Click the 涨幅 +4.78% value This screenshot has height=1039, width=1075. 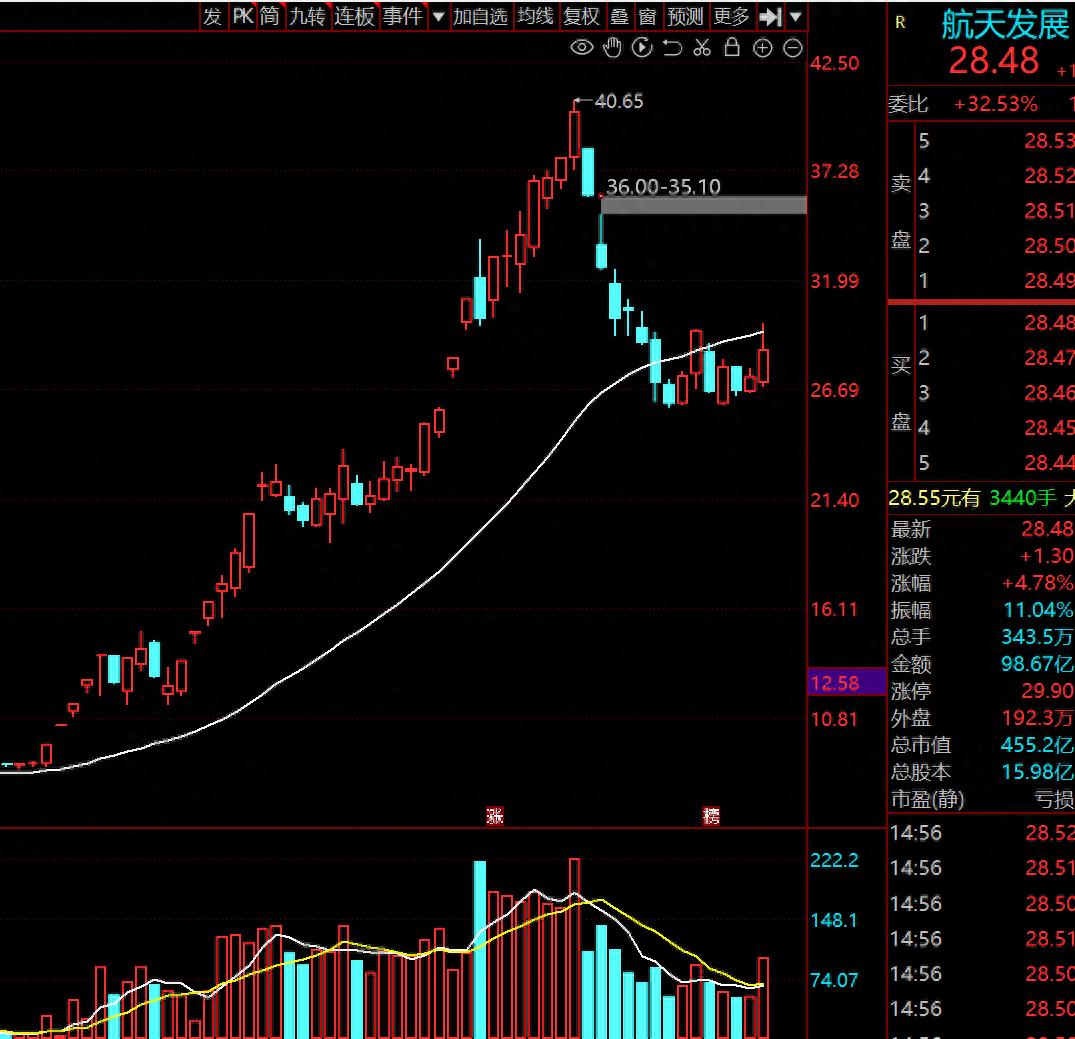(x=1037, y=583)
